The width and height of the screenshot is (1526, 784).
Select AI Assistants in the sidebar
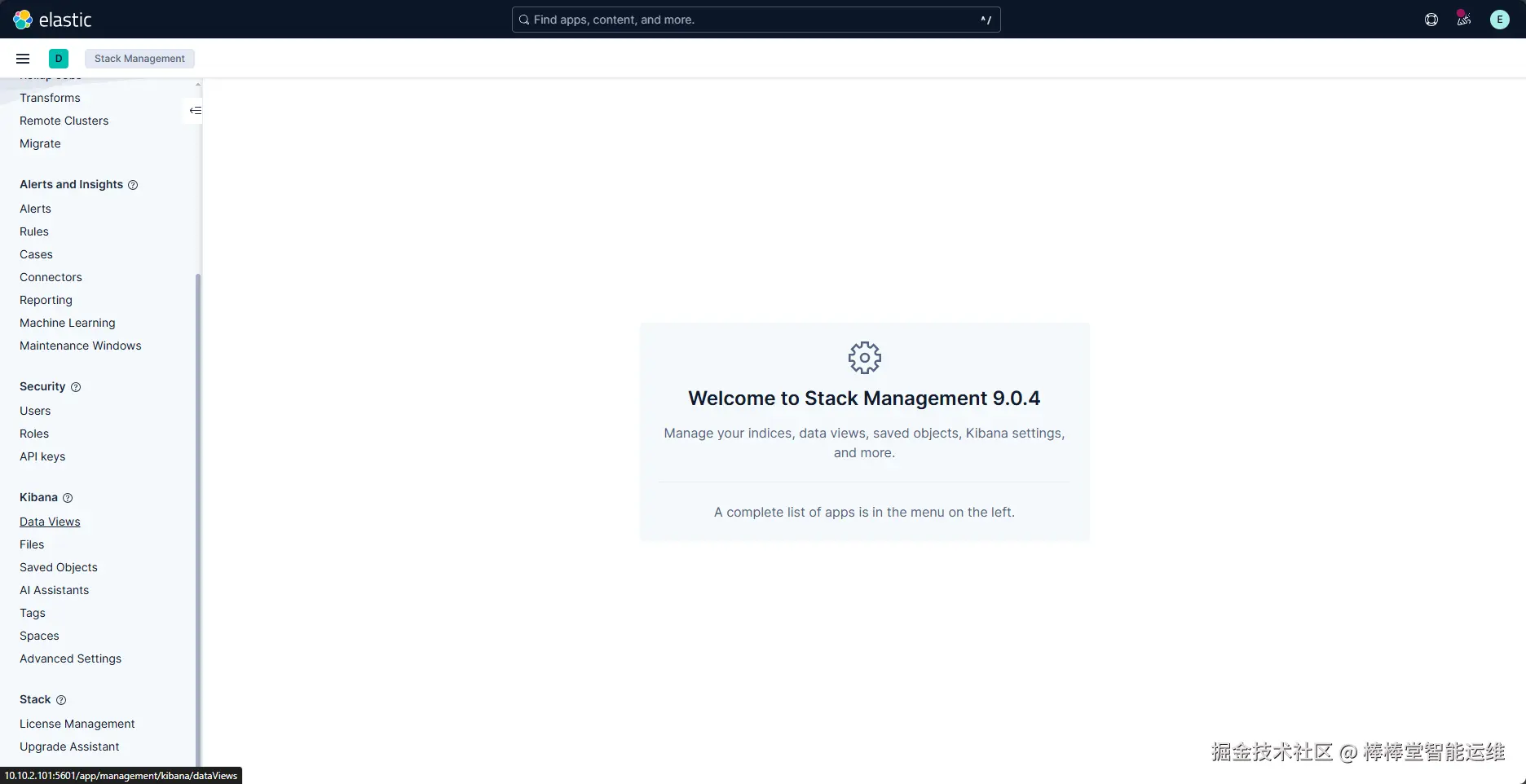pyautogui.click(x=55, y=590)
